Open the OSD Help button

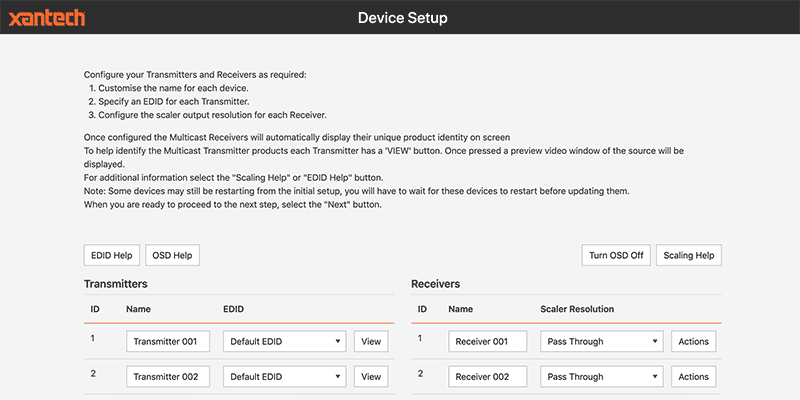tap(172, 255)
